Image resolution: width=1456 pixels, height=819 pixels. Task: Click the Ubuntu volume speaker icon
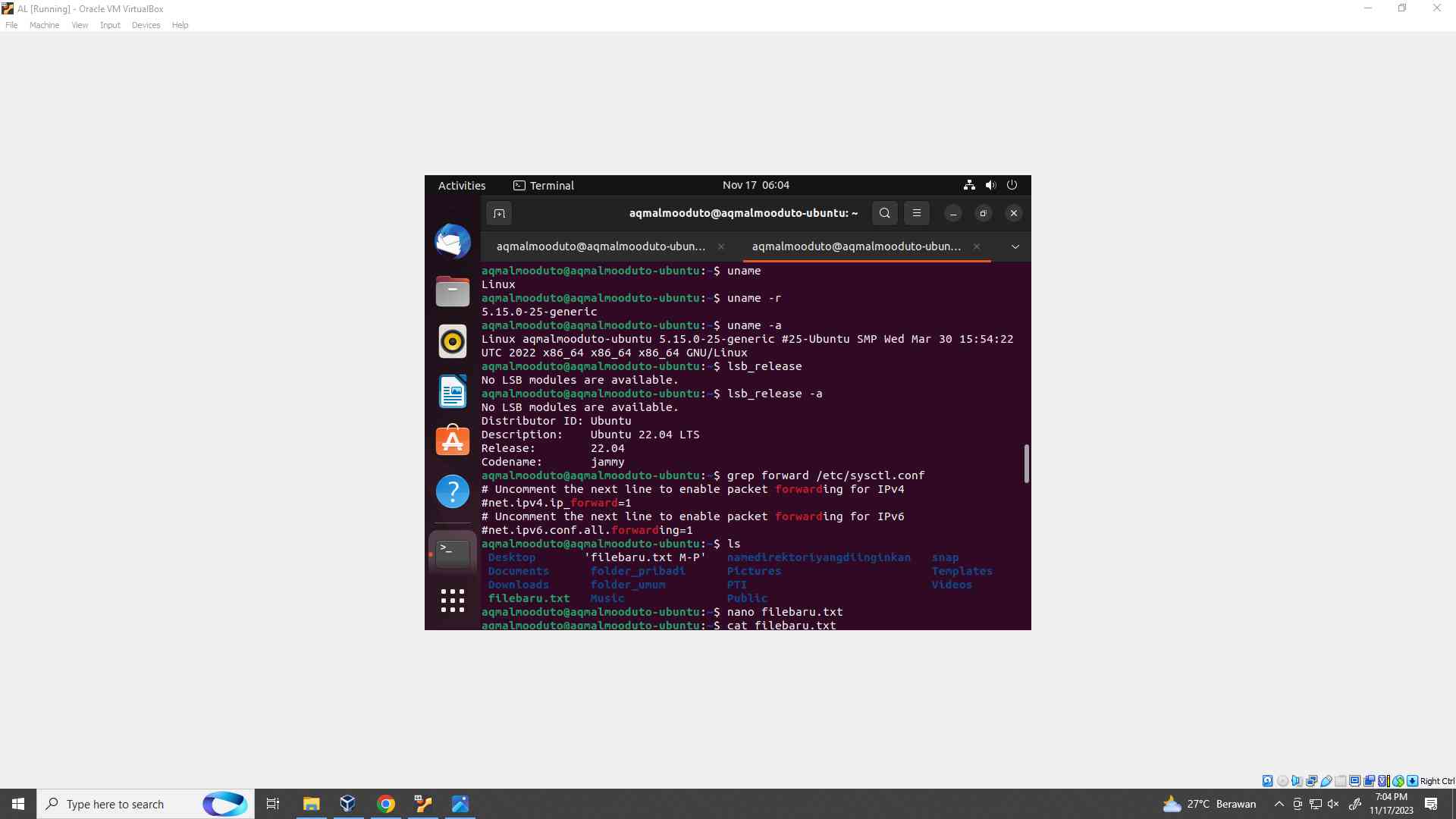[x=990, y=185]
